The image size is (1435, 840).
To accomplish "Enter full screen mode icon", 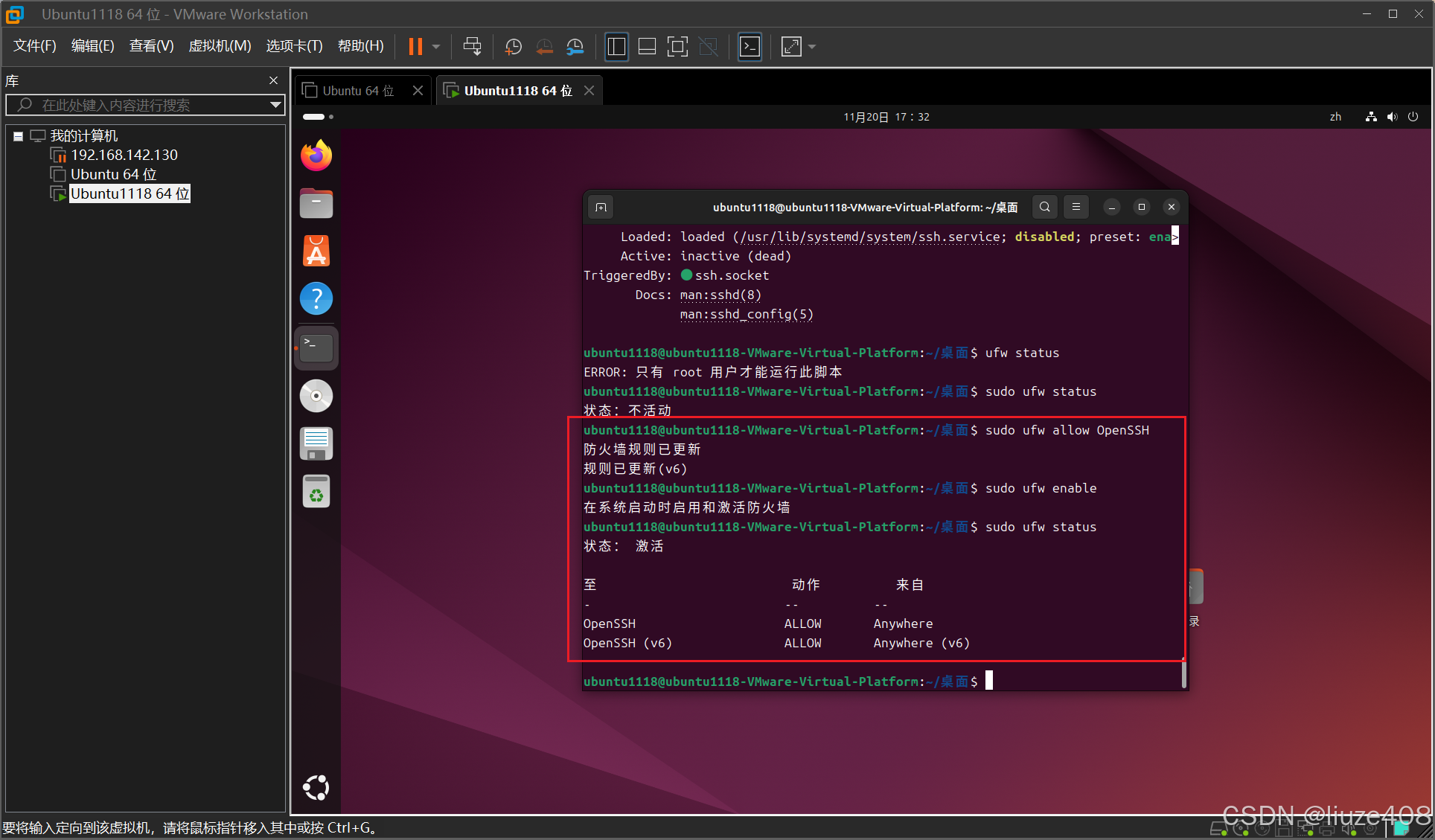I will pyautogui.click(x=677, y=47).
